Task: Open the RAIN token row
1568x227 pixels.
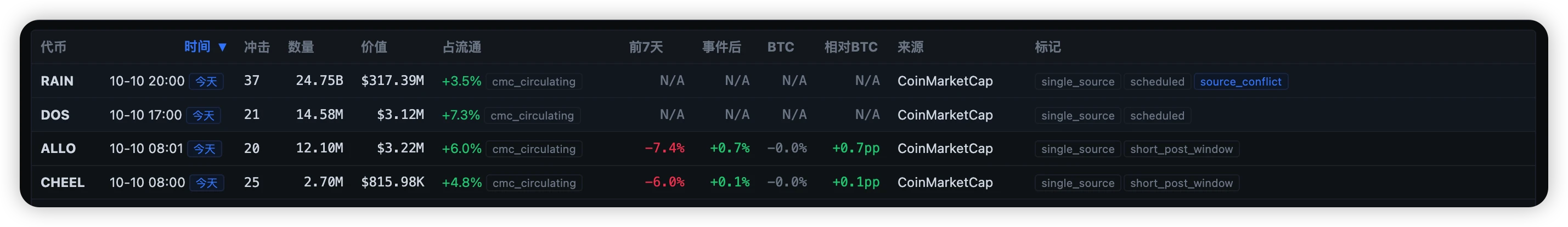Action: pos(783,81)
